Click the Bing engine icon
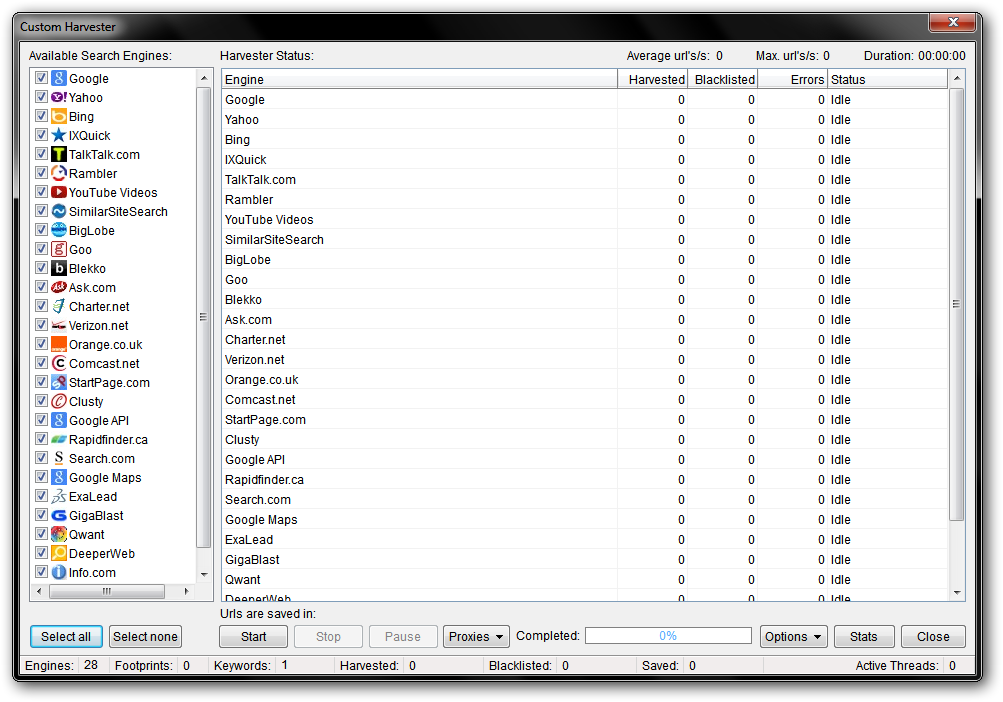The height and width of the screenshot is (702, 1003). (x=59, y=116)
